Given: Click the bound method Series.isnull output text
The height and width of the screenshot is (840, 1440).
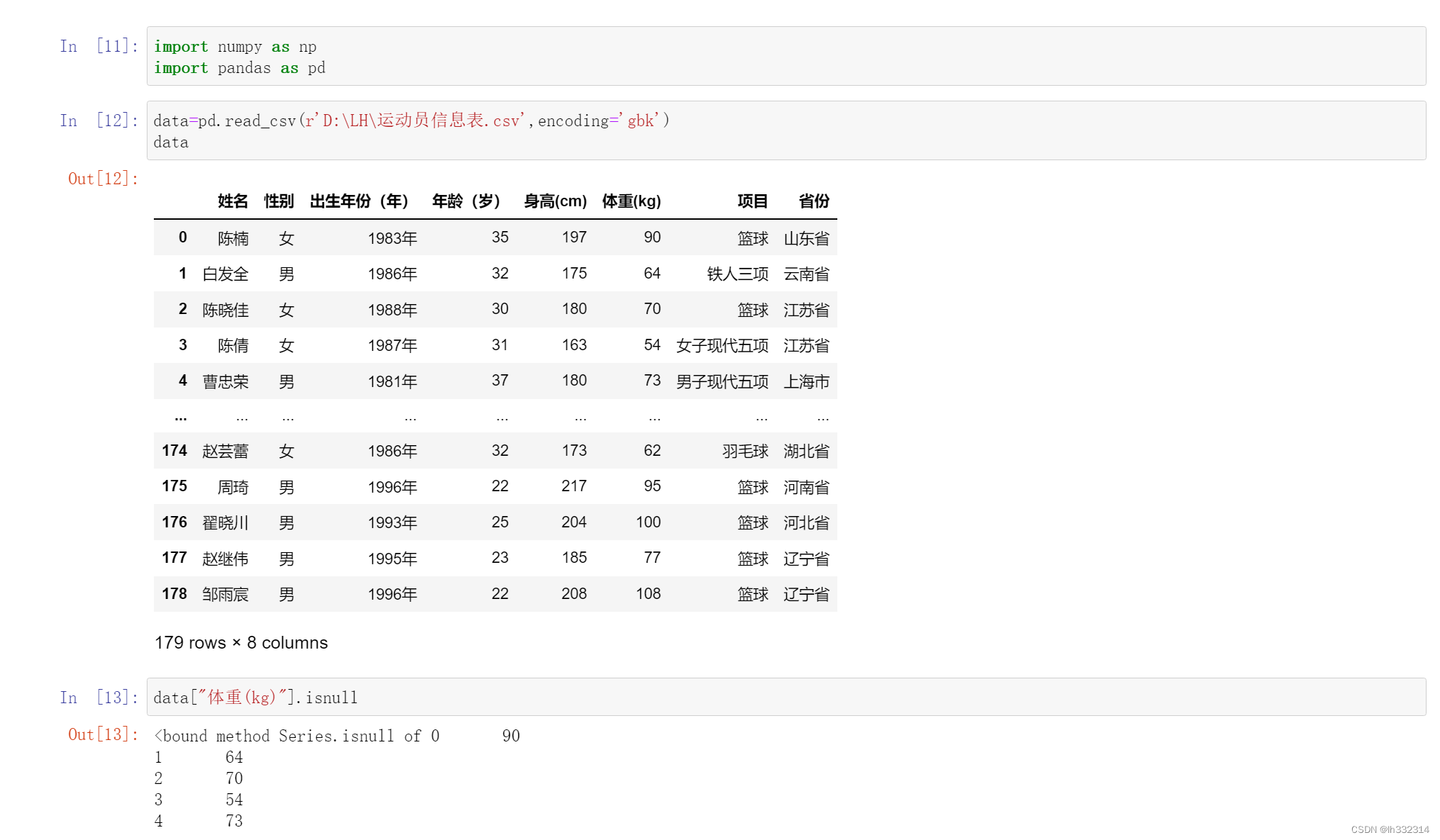Looking at the screenshot, I should click(296, 737).
